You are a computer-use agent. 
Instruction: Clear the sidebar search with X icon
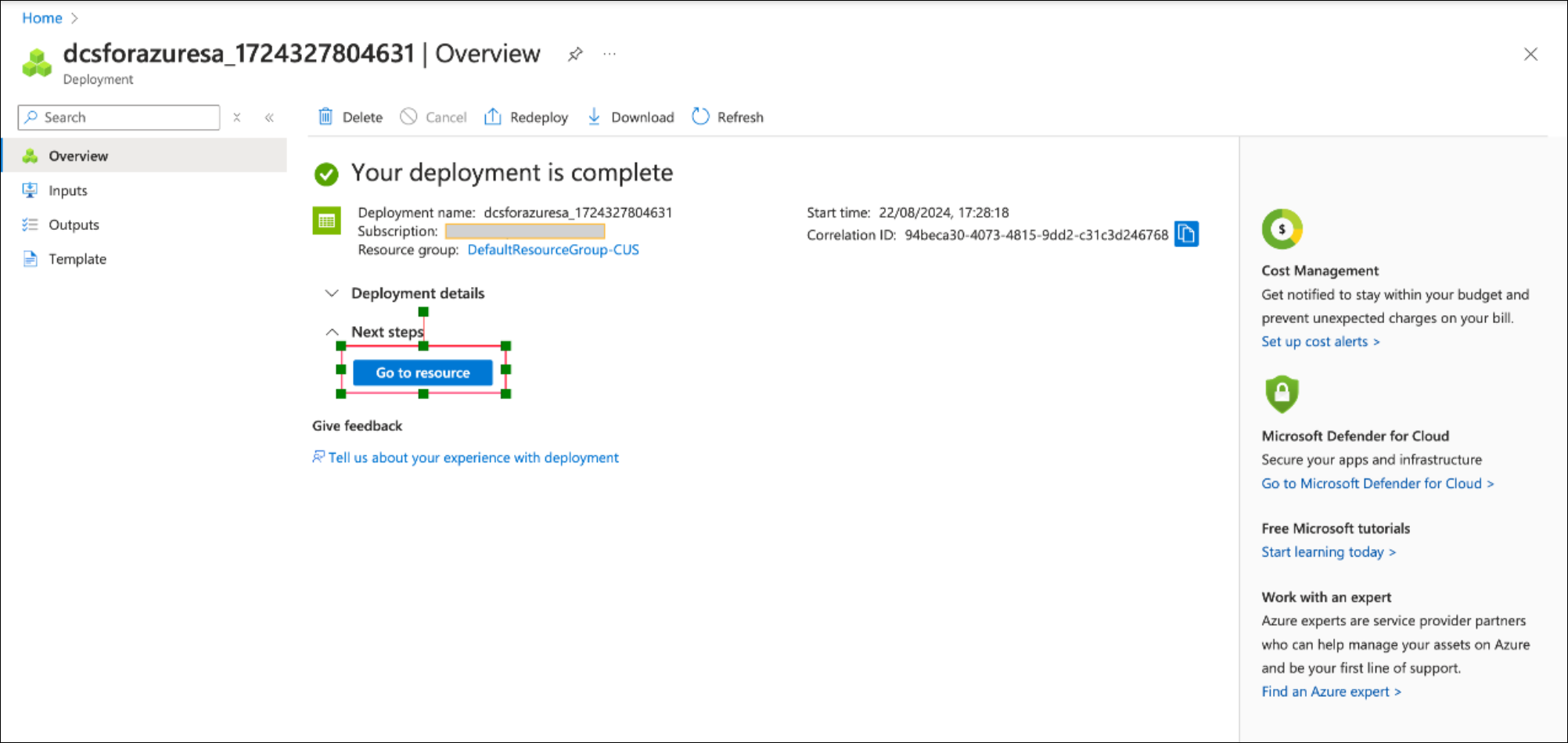pyautogui.click(x=236, y=117)
